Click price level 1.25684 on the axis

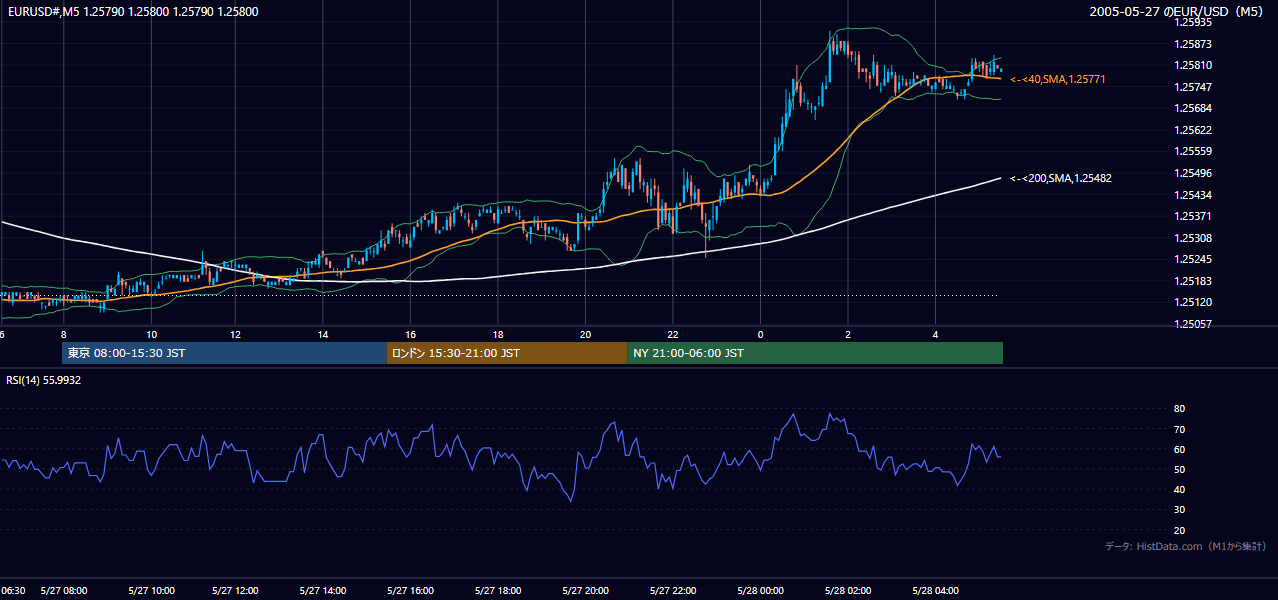click(1194, 108)
